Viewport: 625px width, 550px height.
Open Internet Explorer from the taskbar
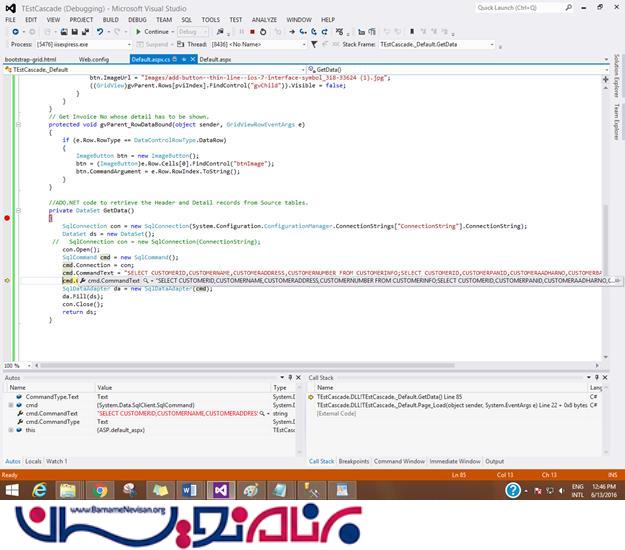(41, 490)
